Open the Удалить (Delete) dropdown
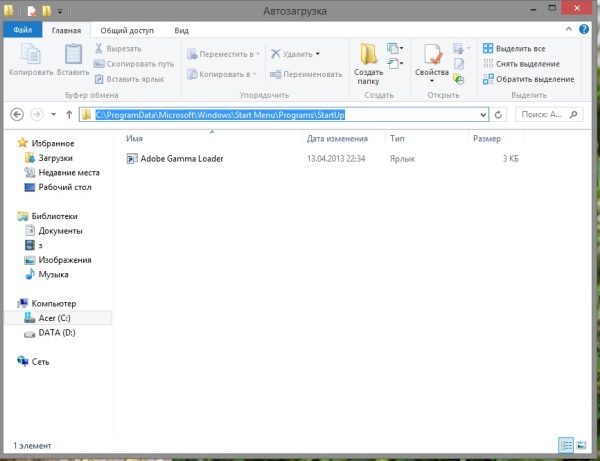The height and width of the screenshot is (461, 600). tap(295, 54)
